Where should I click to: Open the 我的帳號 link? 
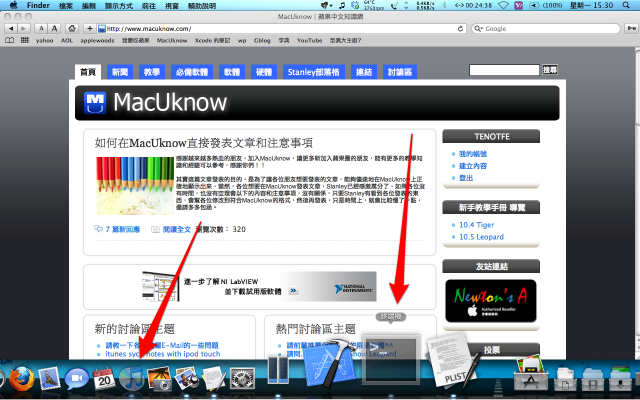(473, 154)
